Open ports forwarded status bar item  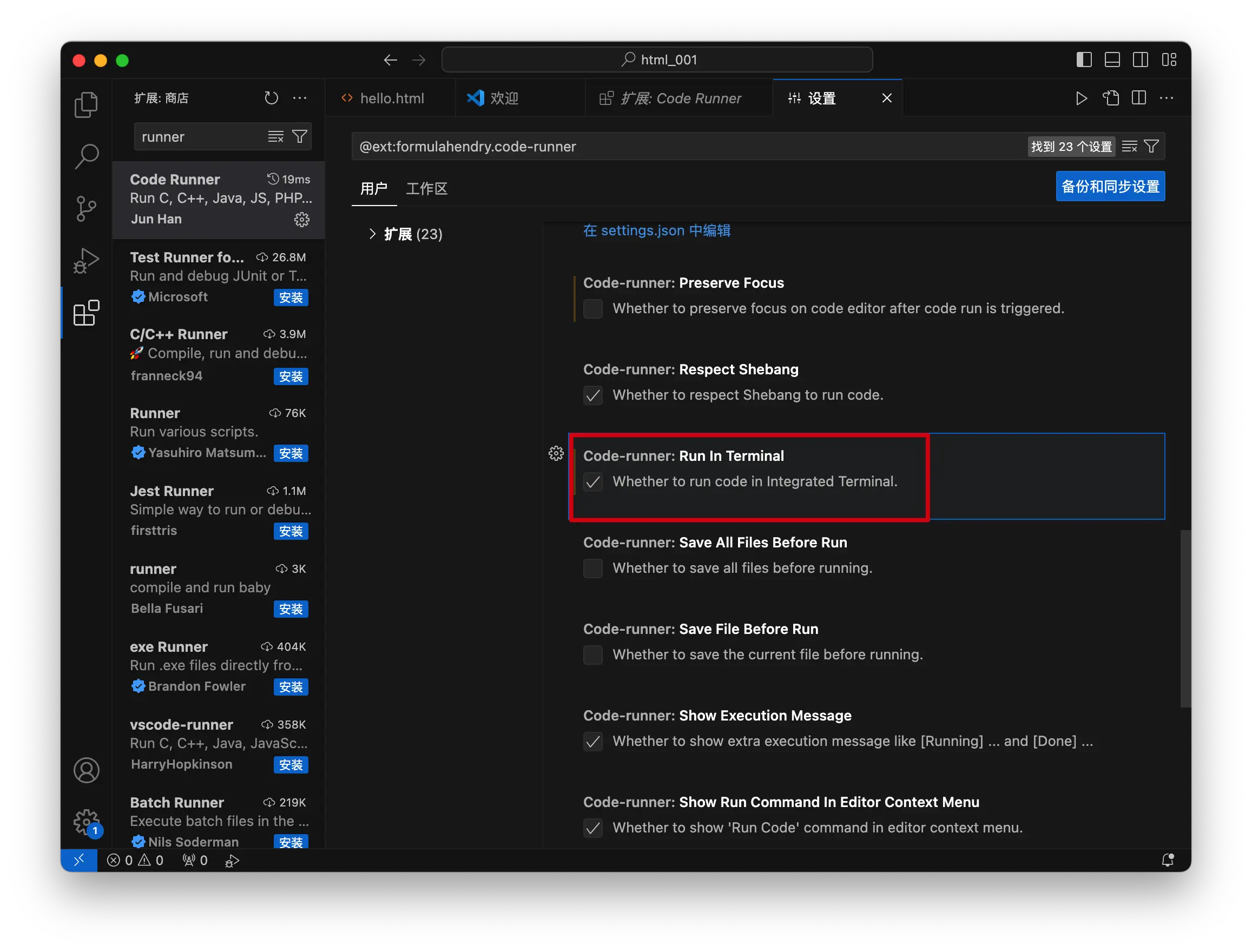[x=195, y=860]
